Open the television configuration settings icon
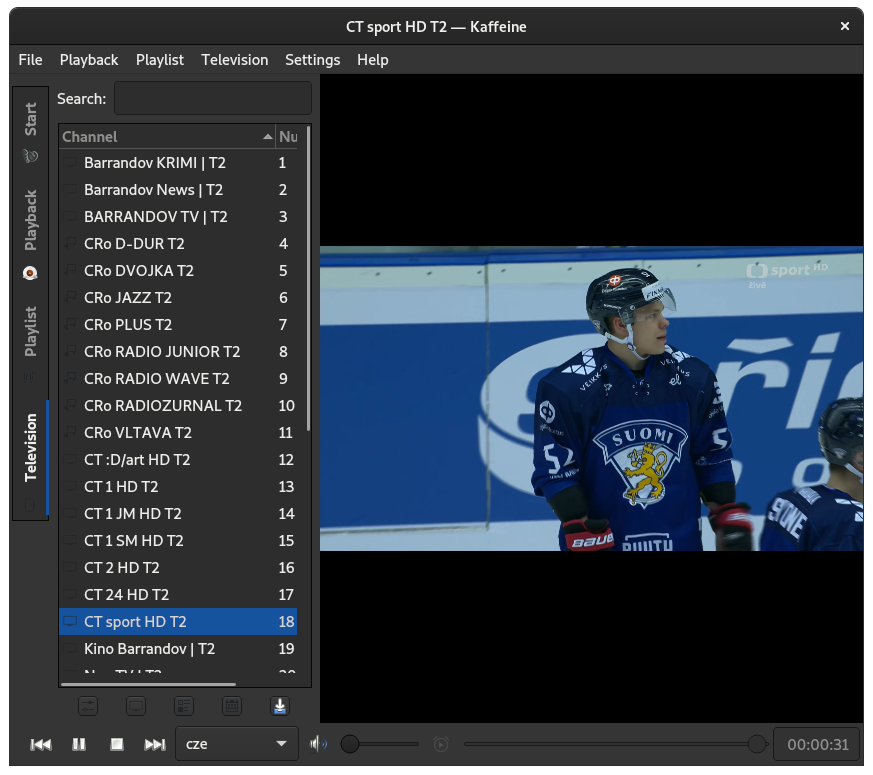Viewport: 873px width, 775px height. coord(89,706)
